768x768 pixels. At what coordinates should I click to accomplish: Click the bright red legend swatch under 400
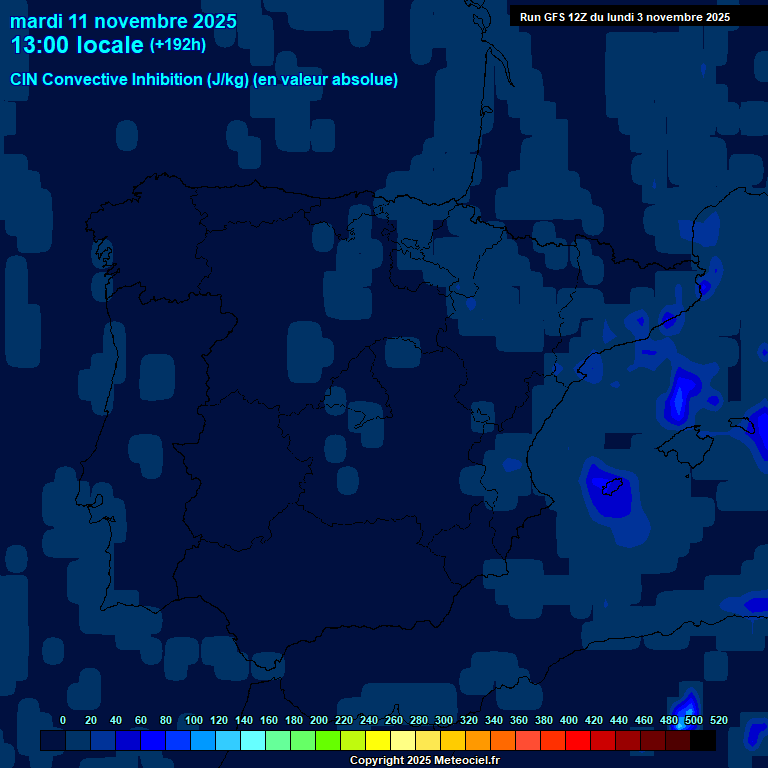[x=578, y=740]
